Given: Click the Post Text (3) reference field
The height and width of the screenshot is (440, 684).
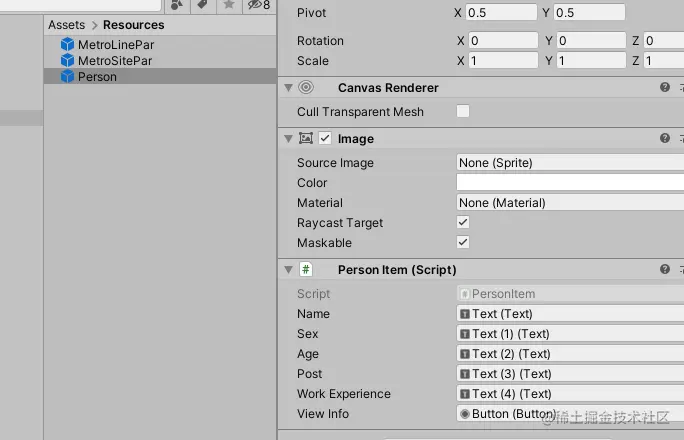Looking at the screenshot, I should pyautogui.click(x=570, y=374).
